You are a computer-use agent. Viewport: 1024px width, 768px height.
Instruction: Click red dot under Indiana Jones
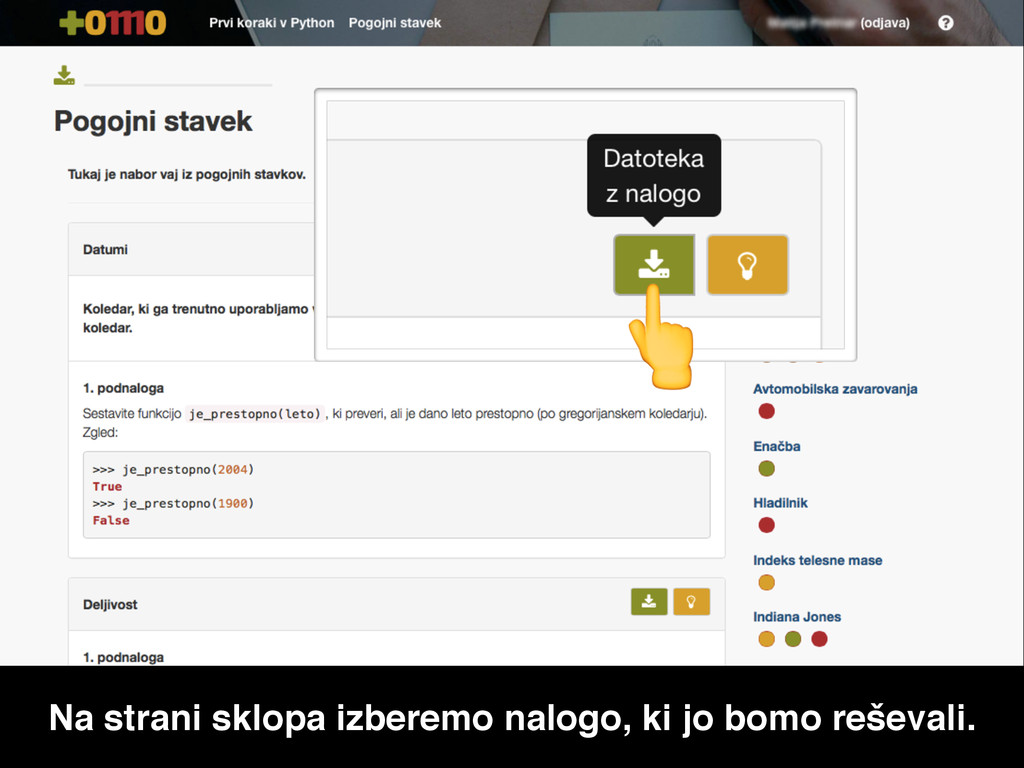[x=820, y=639]
